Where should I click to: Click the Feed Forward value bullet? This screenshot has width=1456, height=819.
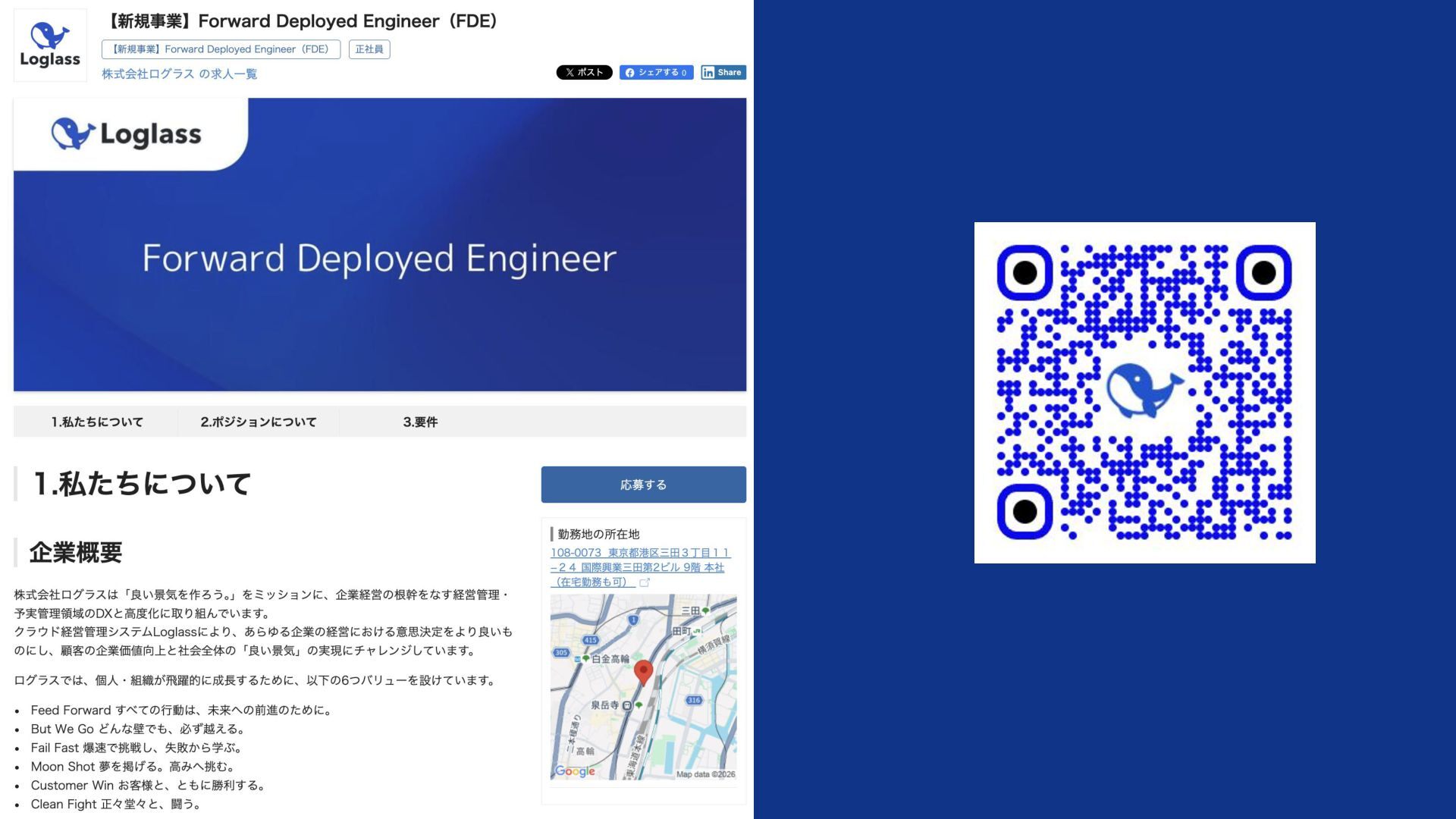tap(181, 710)
